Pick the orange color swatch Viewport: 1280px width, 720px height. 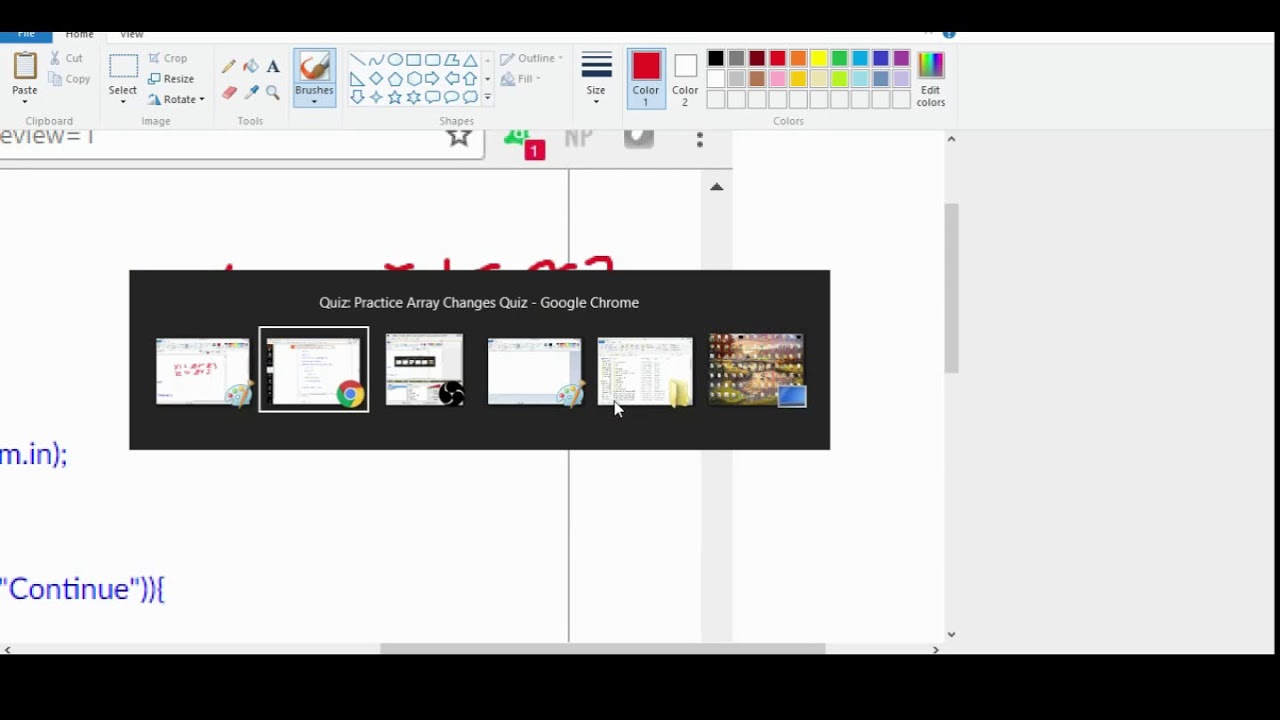[x=798, y=59]
